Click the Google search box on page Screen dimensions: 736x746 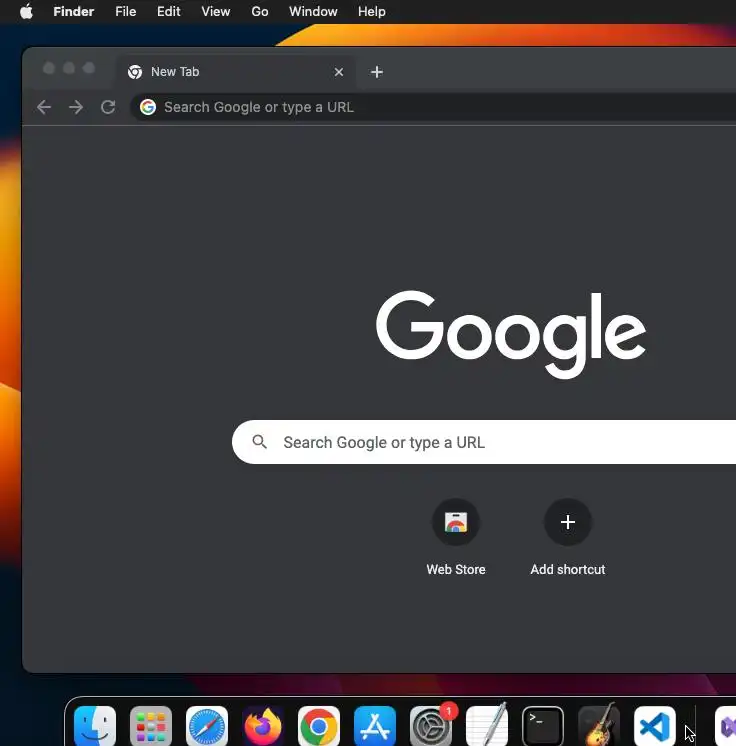click(484, 442)
